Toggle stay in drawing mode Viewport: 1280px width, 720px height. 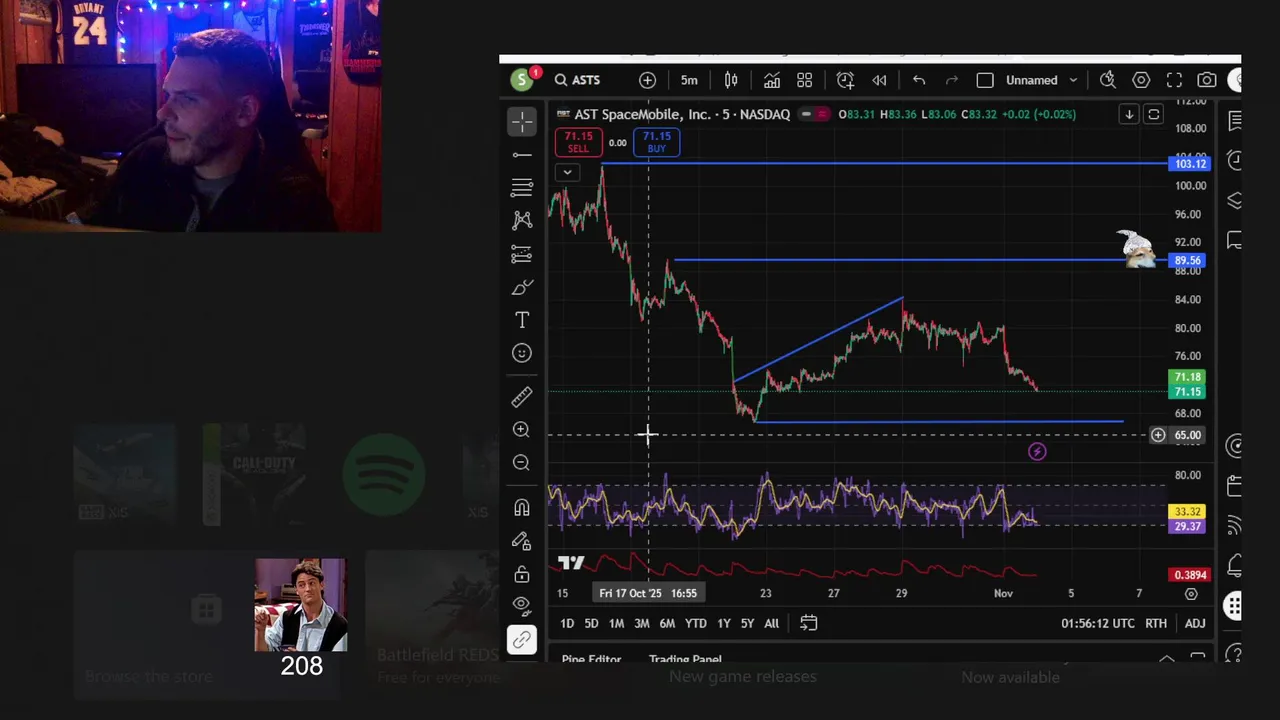[x=522, y=541]
